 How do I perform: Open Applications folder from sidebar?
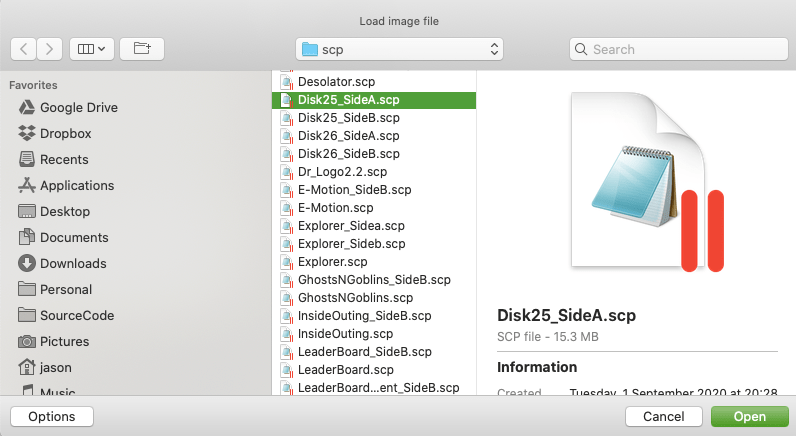(76, 186)
